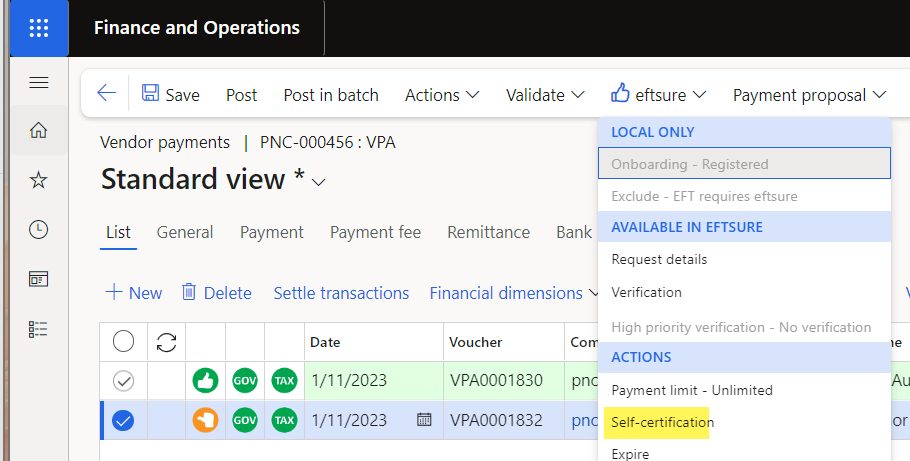The width and height of the screenshot is (910, 461).
Task: Expand the Payment proposal dropdown
Action: 810,95
